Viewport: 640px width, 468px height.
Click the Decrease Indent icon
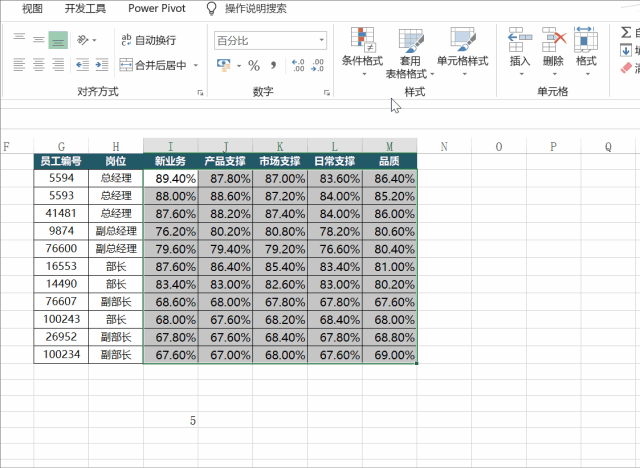(83, 65)
